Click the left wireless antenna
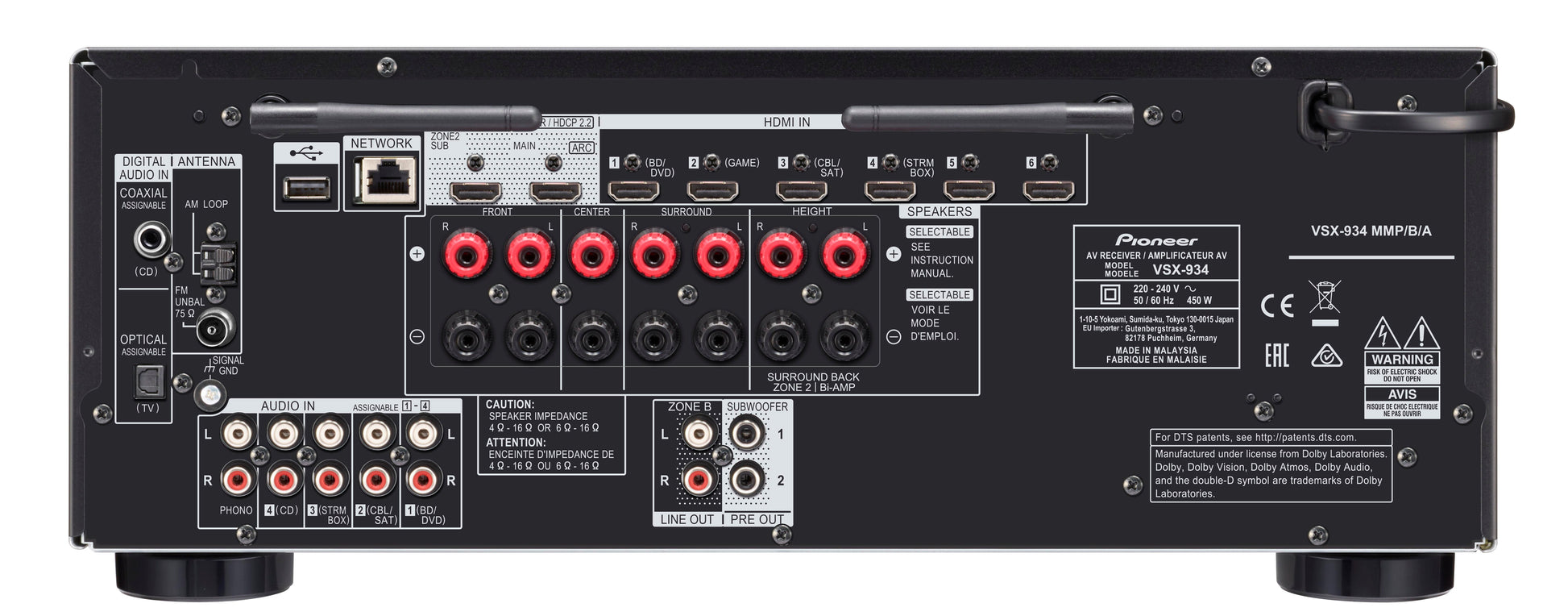Viewport: 1568px width, 616px height. coord(395,118)
